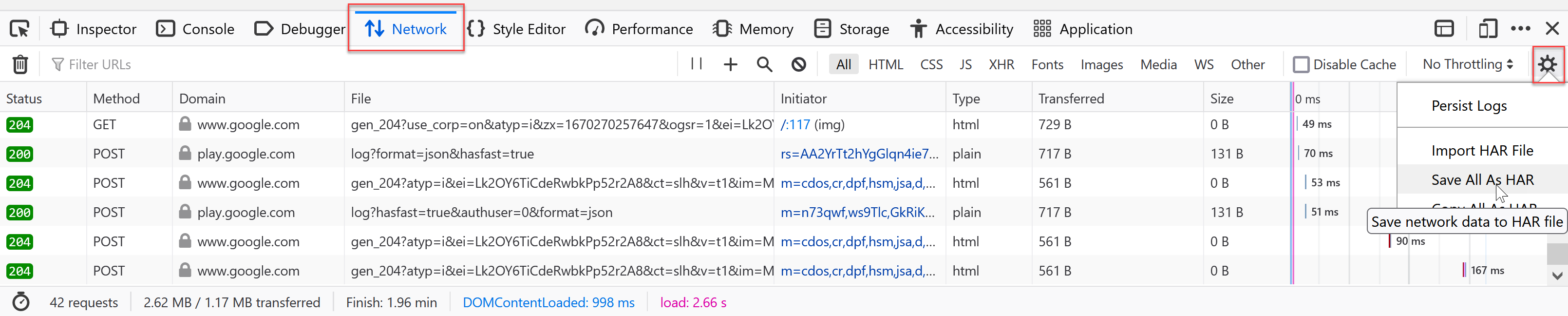Viewport: 1568px width, 316px height.
Task: Open the Memory tab
Action: click(754, 29)
